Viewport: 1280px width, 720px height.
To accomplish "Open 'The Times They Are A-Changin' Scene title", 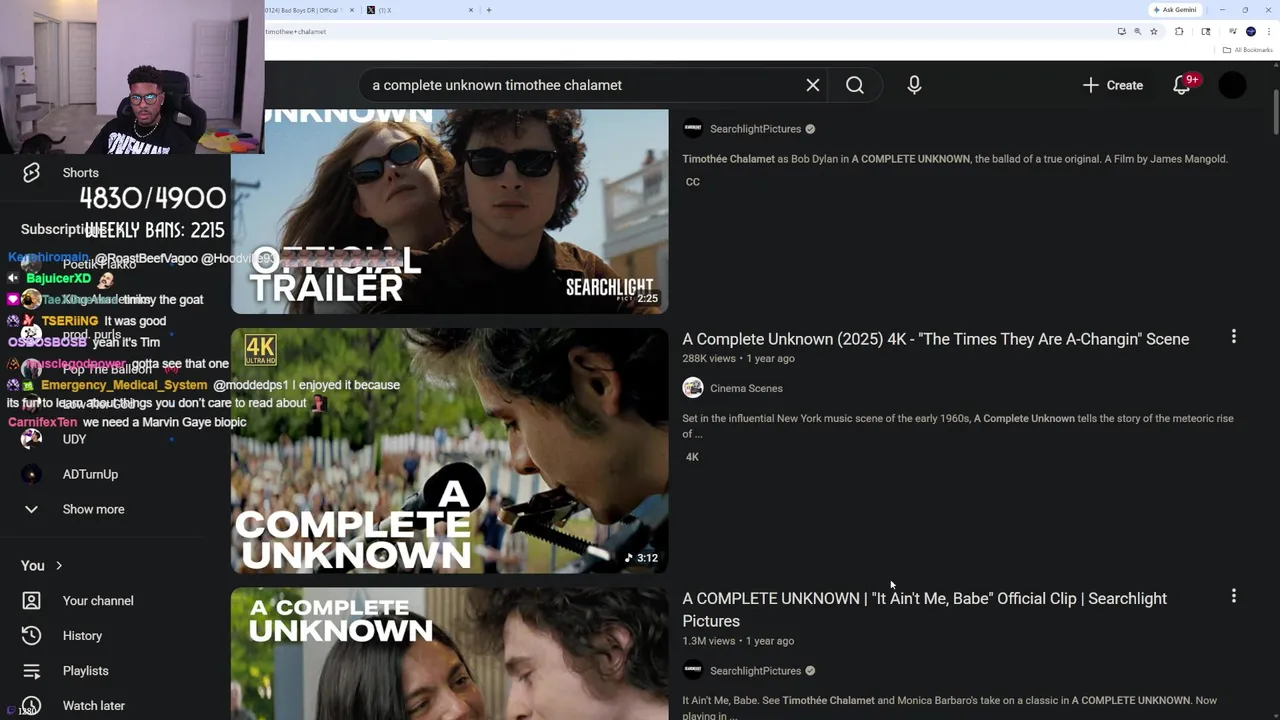I will pyautogui.click(x=935, y=339).
